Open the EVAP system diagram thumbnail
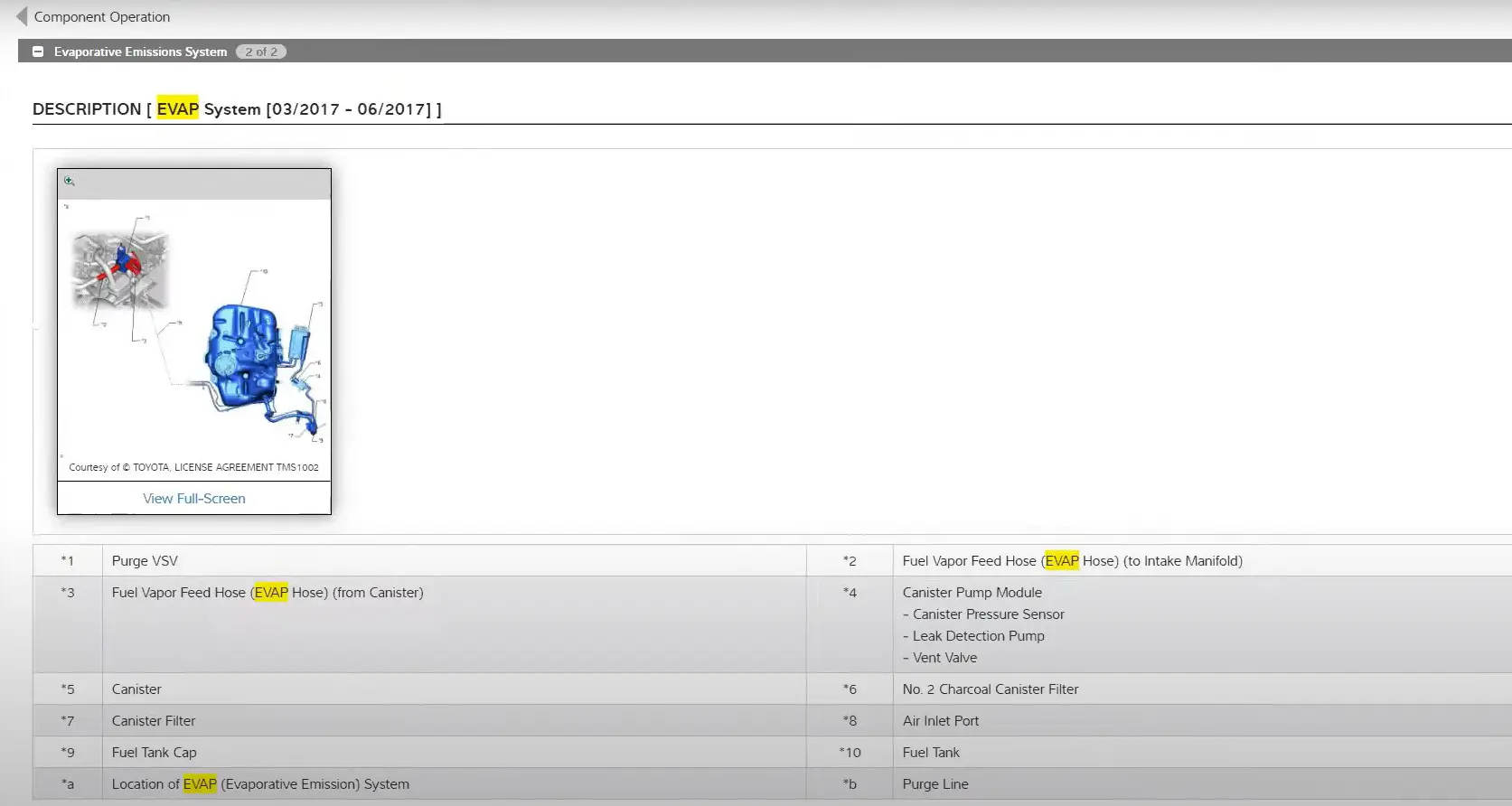 click(194, 329)
